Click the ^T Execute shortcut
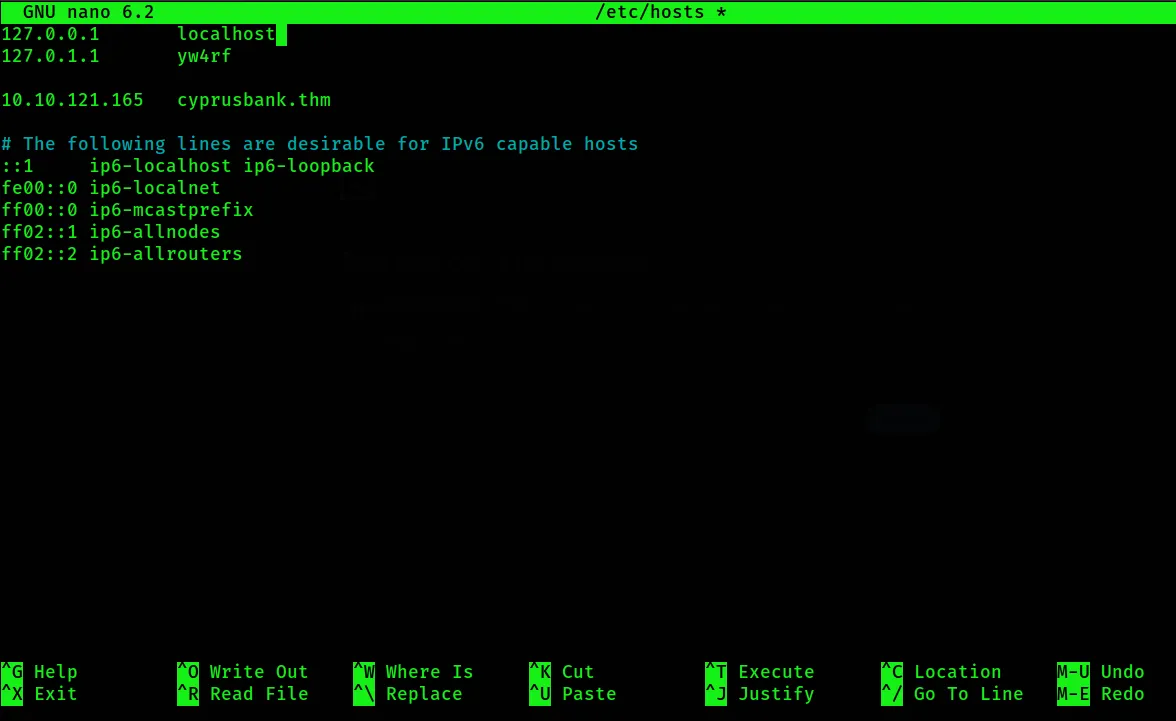The height and width of the screenshot is (721, 1176). [x=759, y=672]
